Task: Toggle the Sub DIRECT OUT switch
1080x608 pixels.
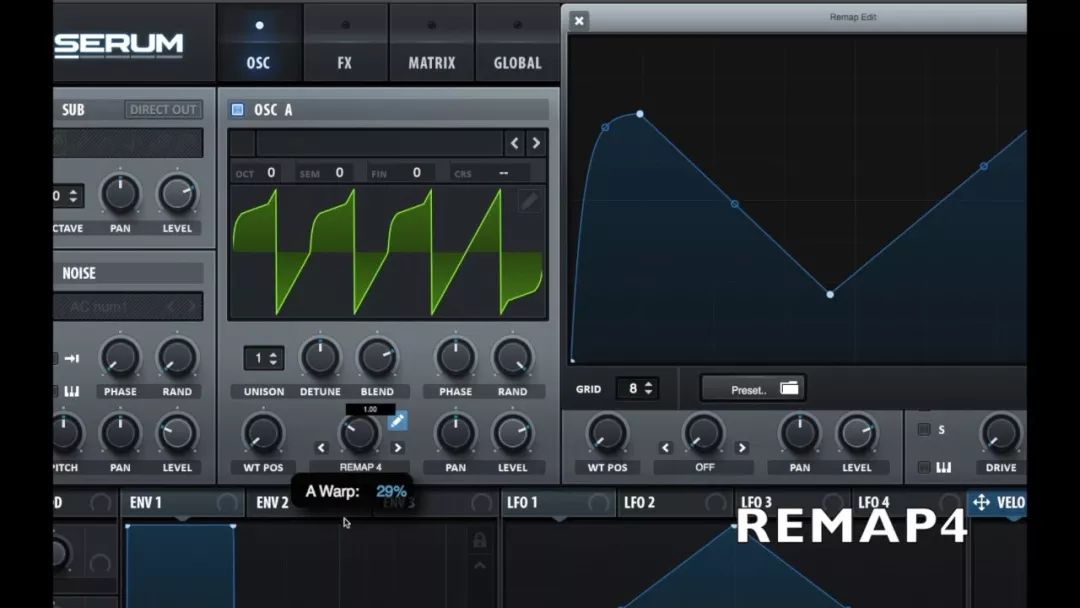Action: click(x=163, y=110)
